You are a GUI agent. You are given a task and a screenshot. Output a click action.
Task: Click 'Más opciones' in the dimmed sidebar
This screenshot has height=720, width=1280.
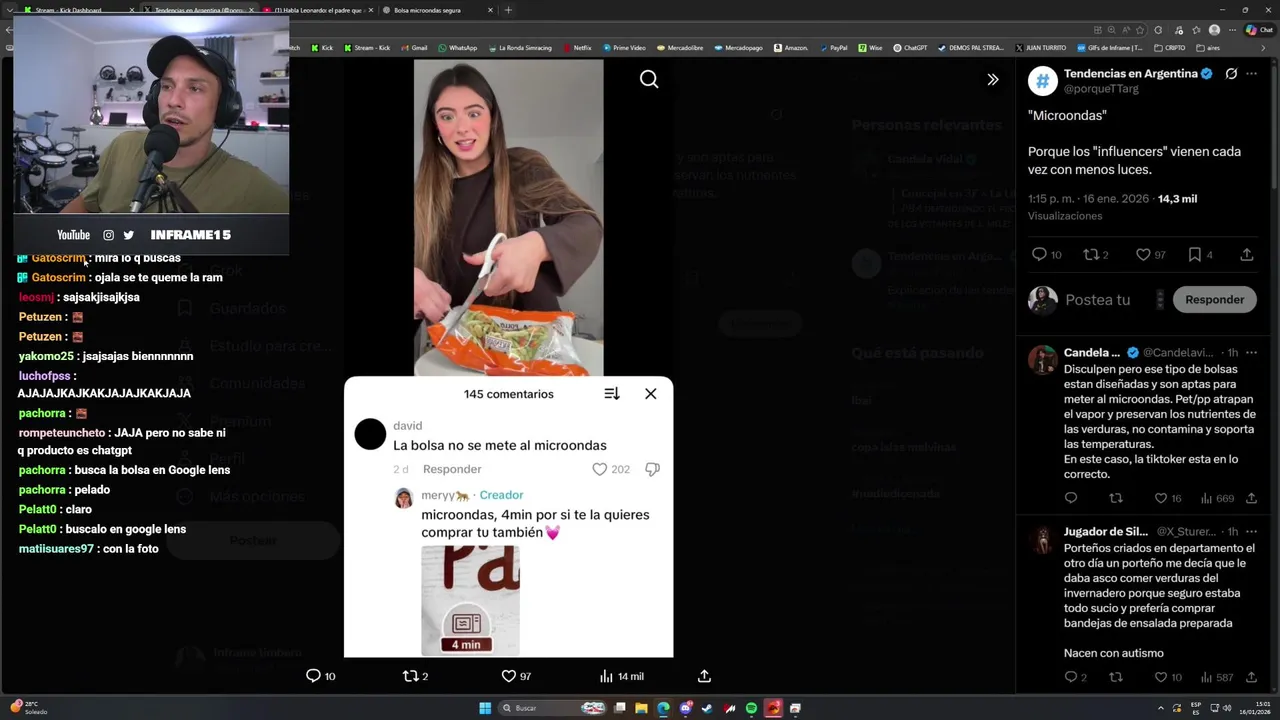coord(257,496)
